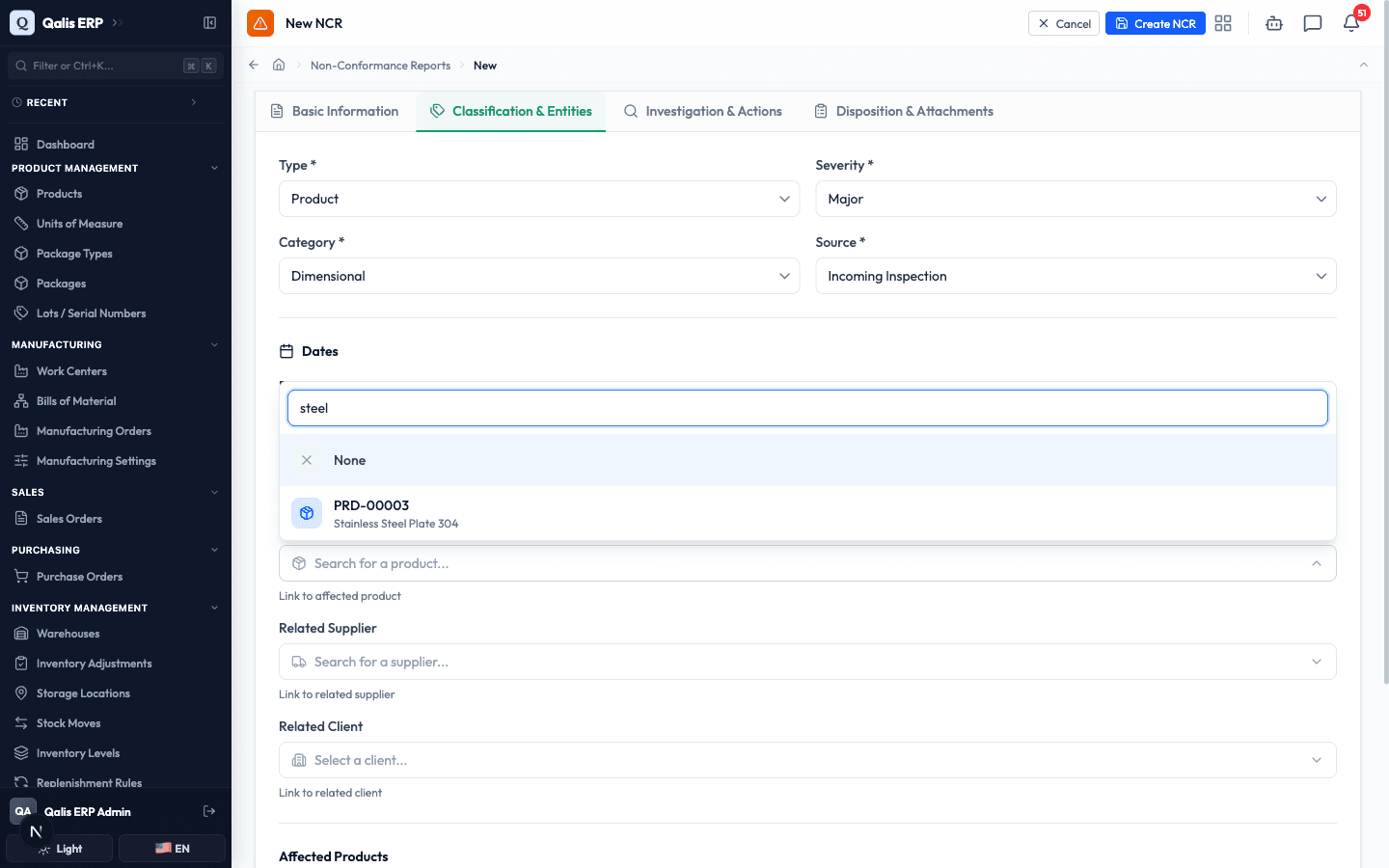This screenshot has height=868, width=1389.
Task: Click the log out icon
Action: point(209,811)
